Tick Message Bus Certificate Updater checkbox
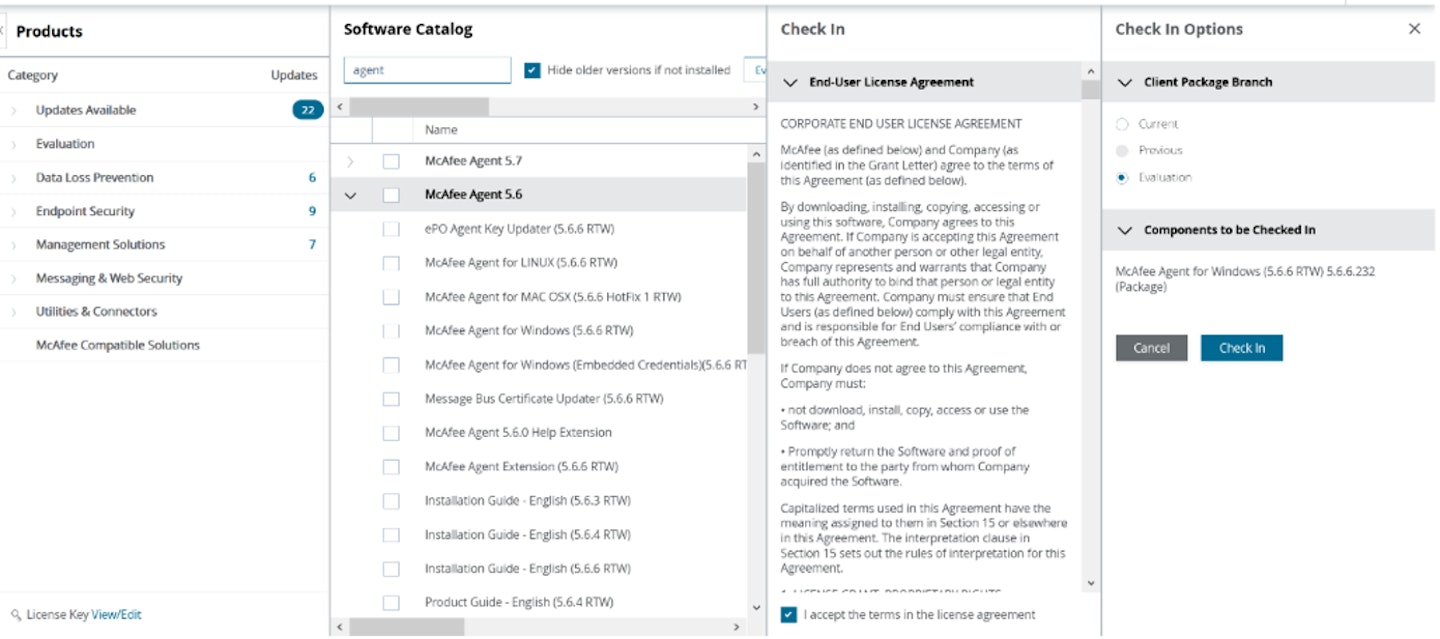This screenshot has height=639, width=1440. click(x=391, y=399)
